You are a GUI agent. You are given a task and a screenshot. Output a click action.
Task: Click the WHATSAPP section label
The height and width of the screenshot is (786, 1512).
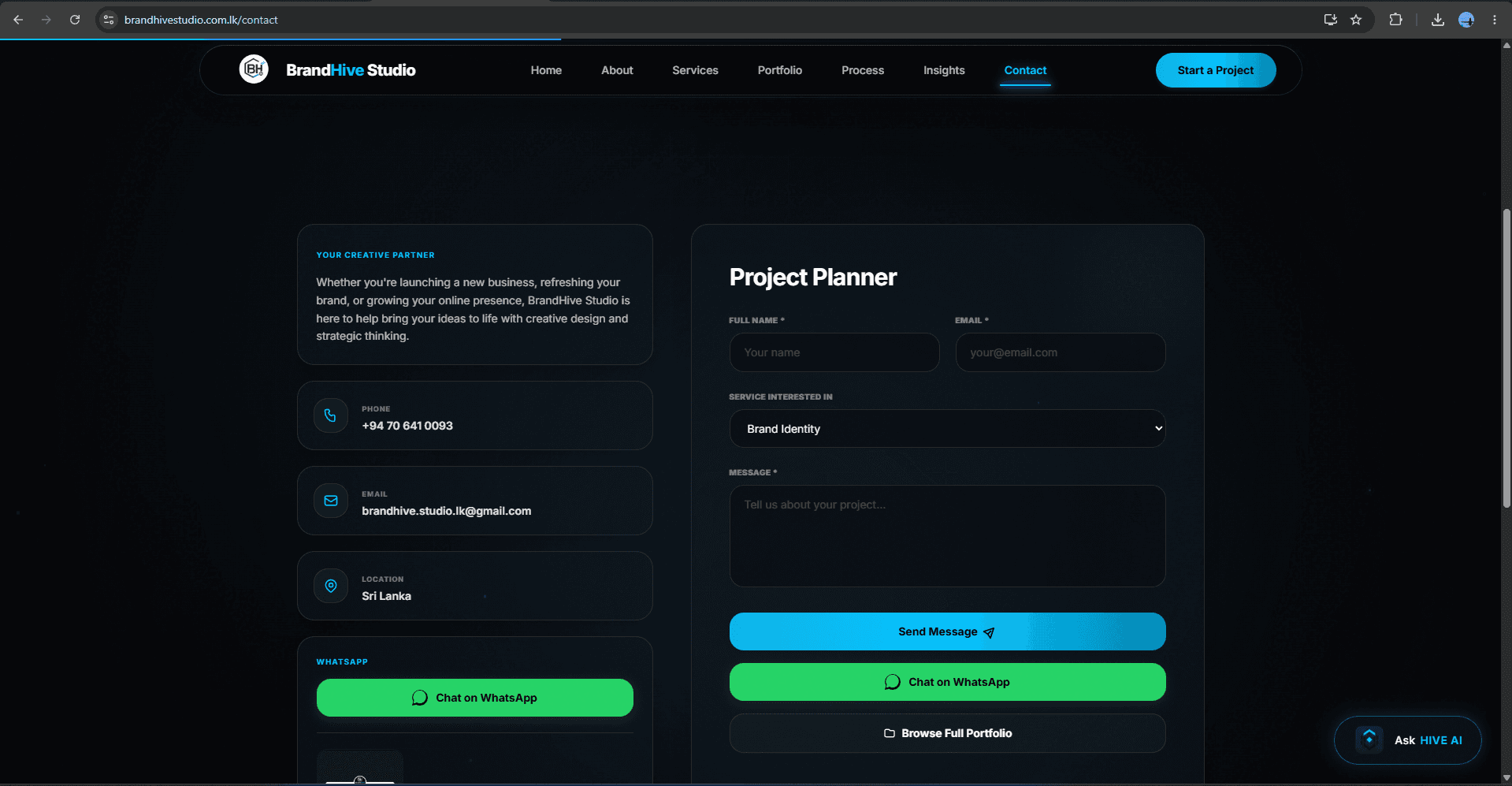pos(342,661)
